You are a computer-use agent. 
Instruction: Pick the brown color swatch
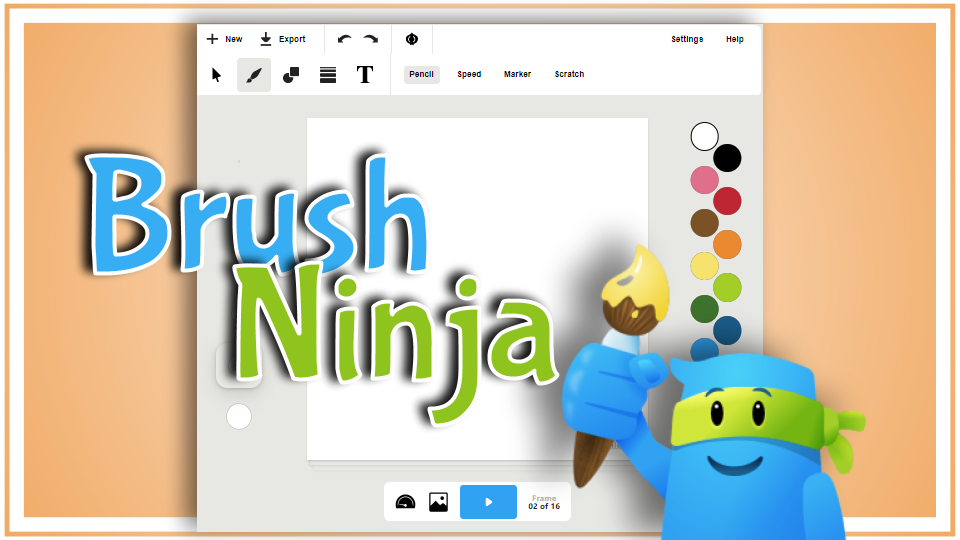click(705, 223)
